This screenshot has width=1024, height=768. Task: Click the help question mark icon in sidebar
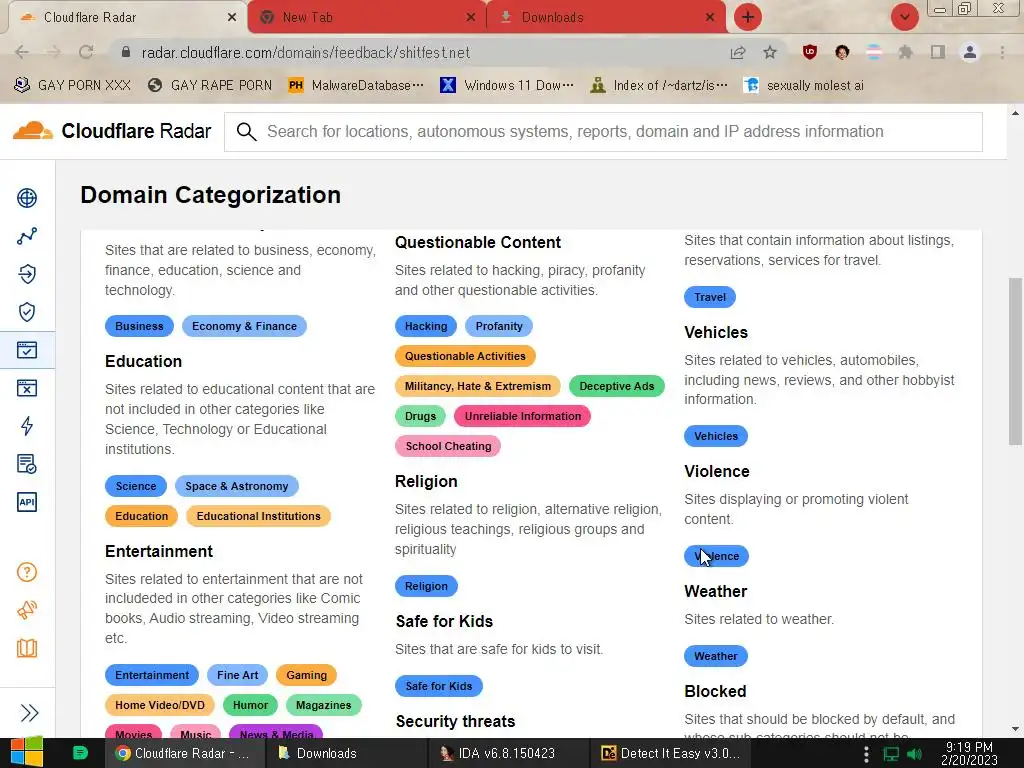point(27,572)
